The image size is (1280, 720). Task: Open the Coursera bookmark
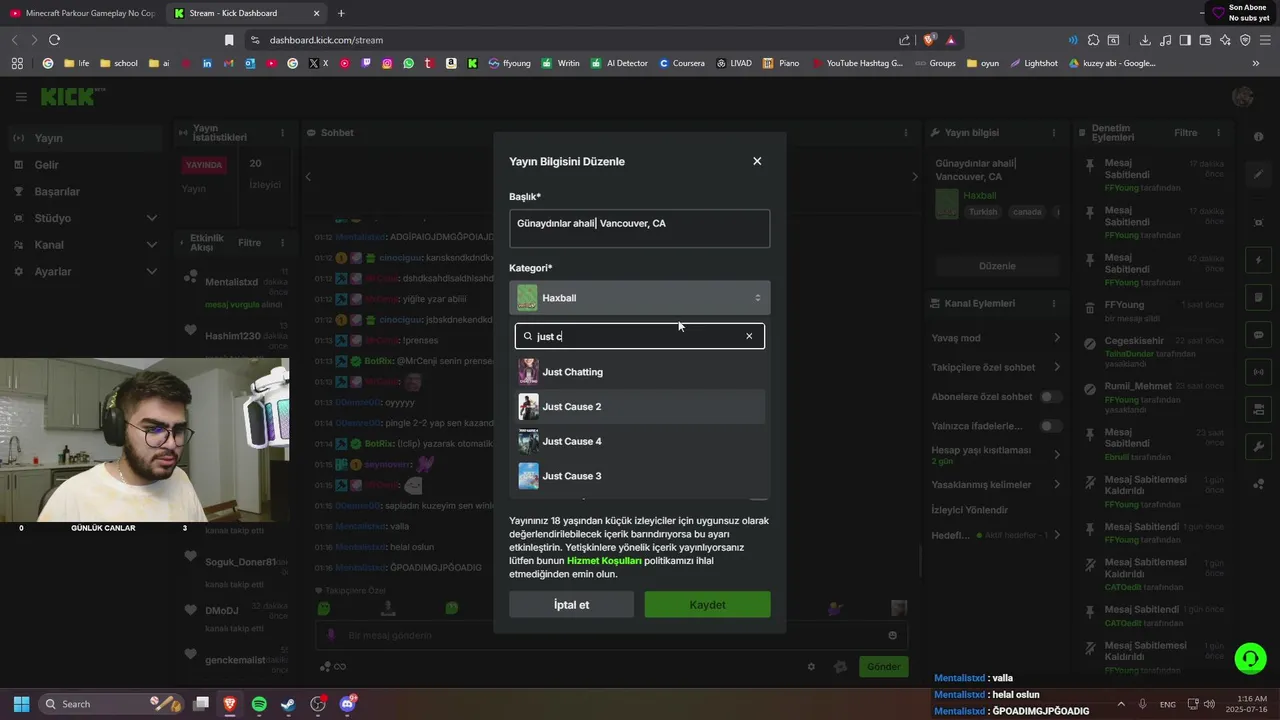click(682, 63)
